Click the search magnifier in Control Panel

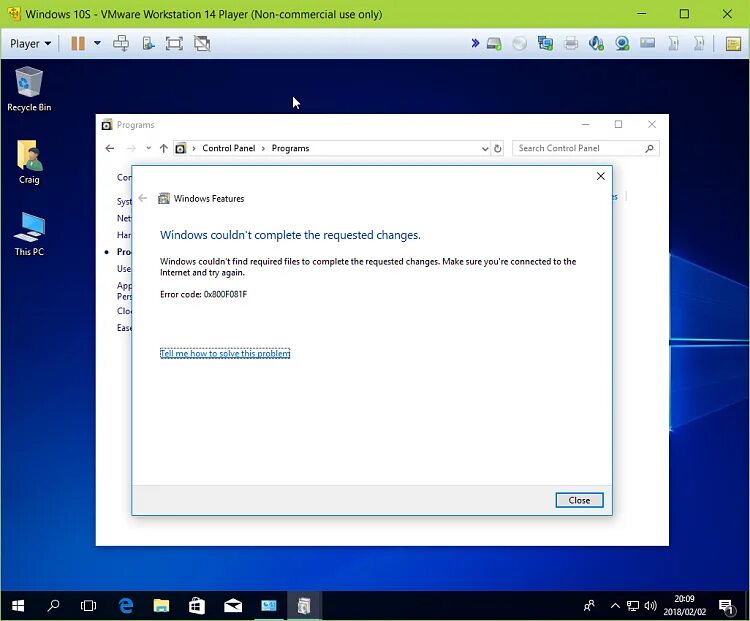coord(649,148)
